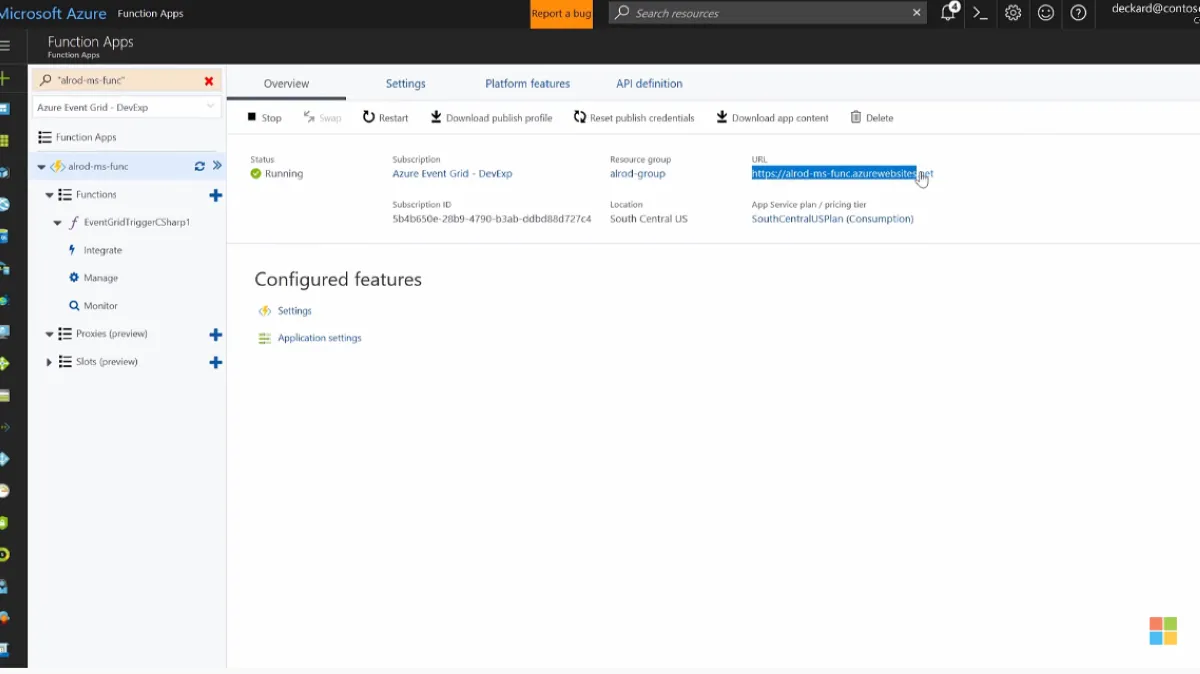Open Monitor under EventGridTriggerCSharp1
The height and width of the screenshot is (674, 1200).
coord(101,306)
